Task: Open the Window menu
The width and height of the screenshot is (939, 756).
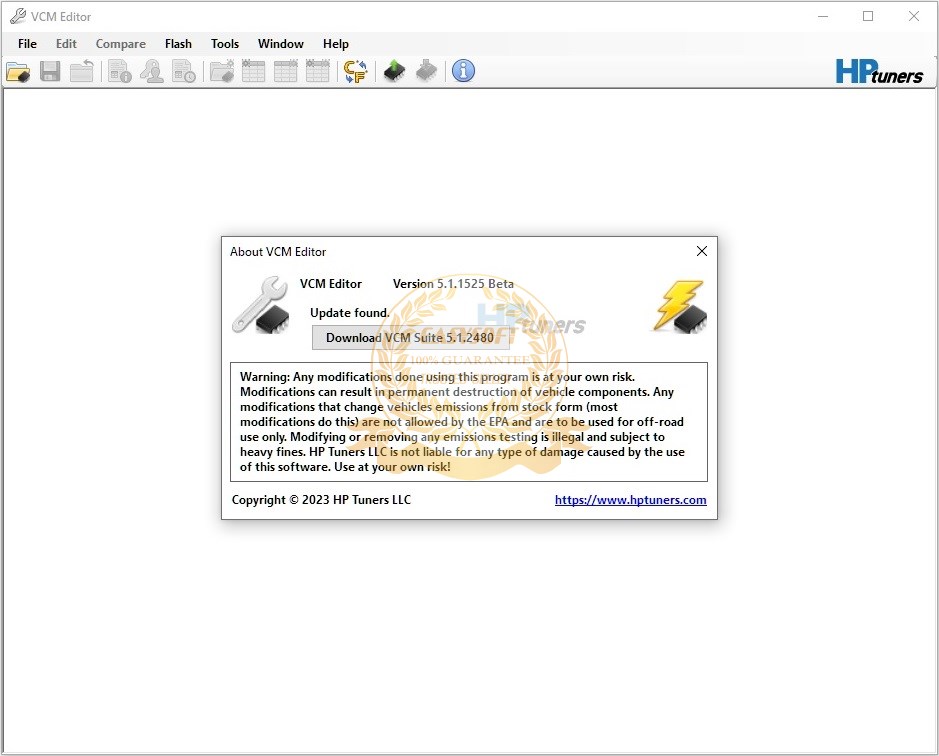Action: click(x=280, y=44)
